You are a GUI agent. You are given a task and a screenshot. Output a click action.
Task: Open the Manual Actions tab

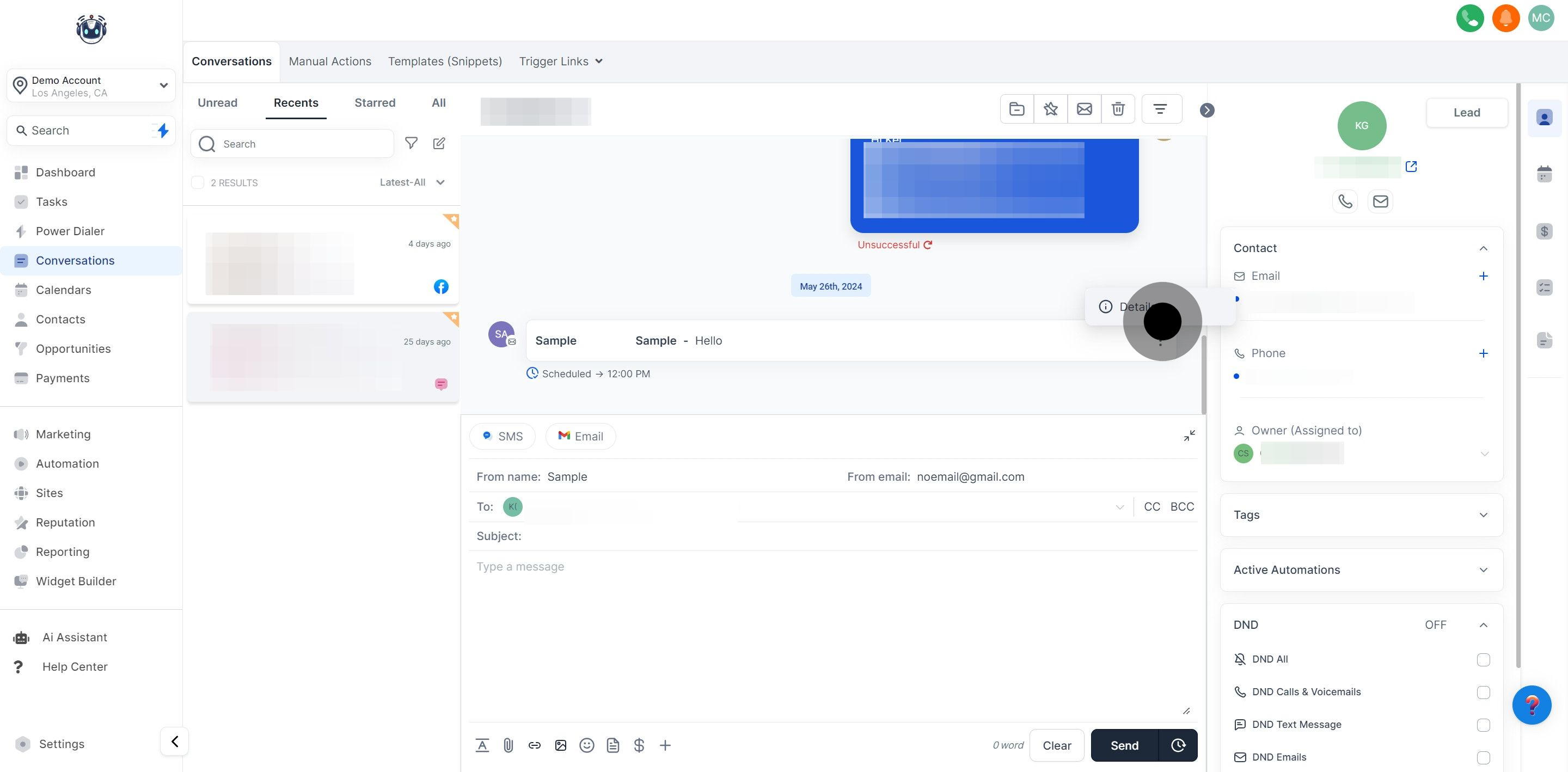(x=329, y=62)
